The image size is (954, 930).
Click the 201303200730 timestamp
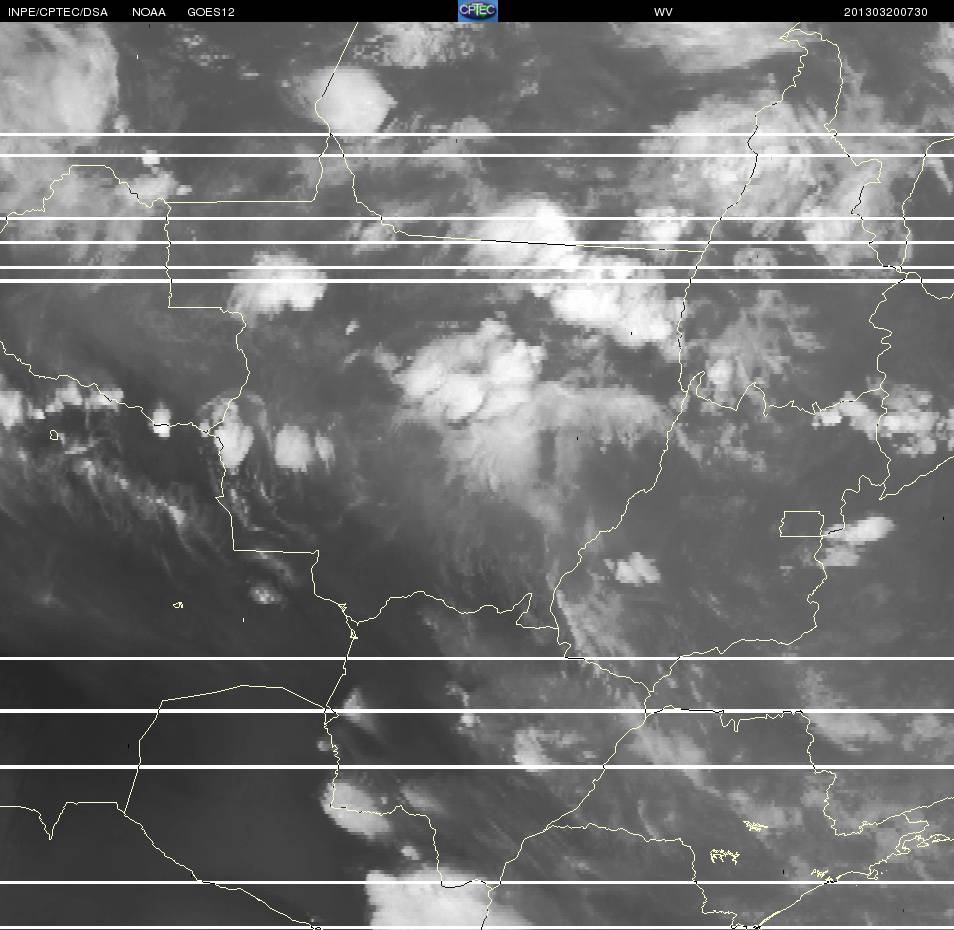885,12
